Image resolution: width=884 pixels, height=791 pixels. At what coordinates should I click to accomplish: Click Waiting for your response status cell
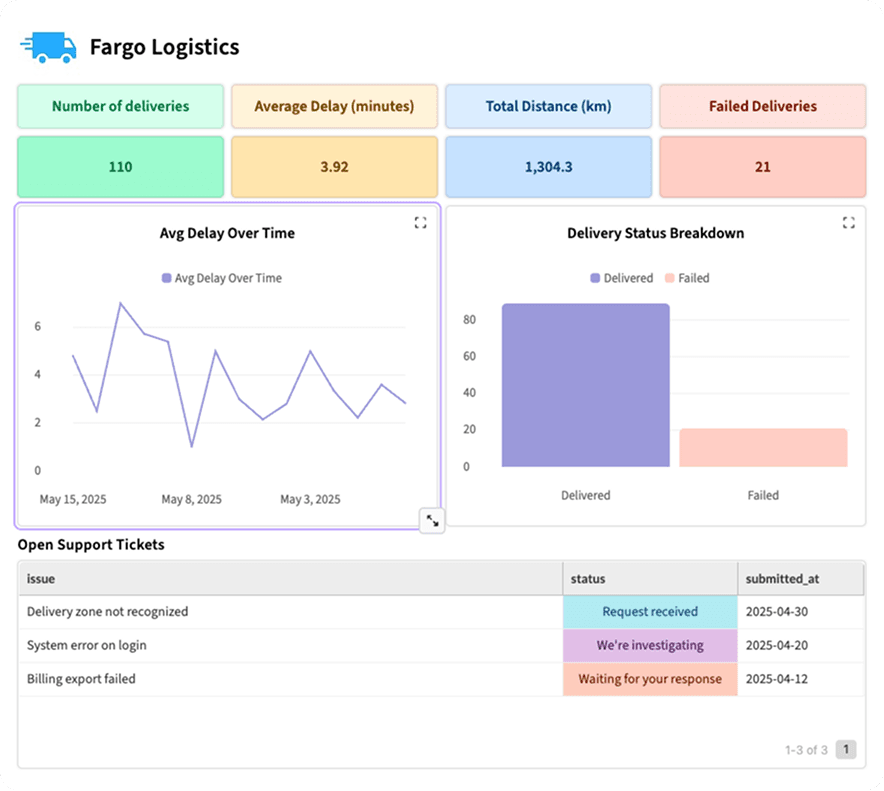click(650, 679)
